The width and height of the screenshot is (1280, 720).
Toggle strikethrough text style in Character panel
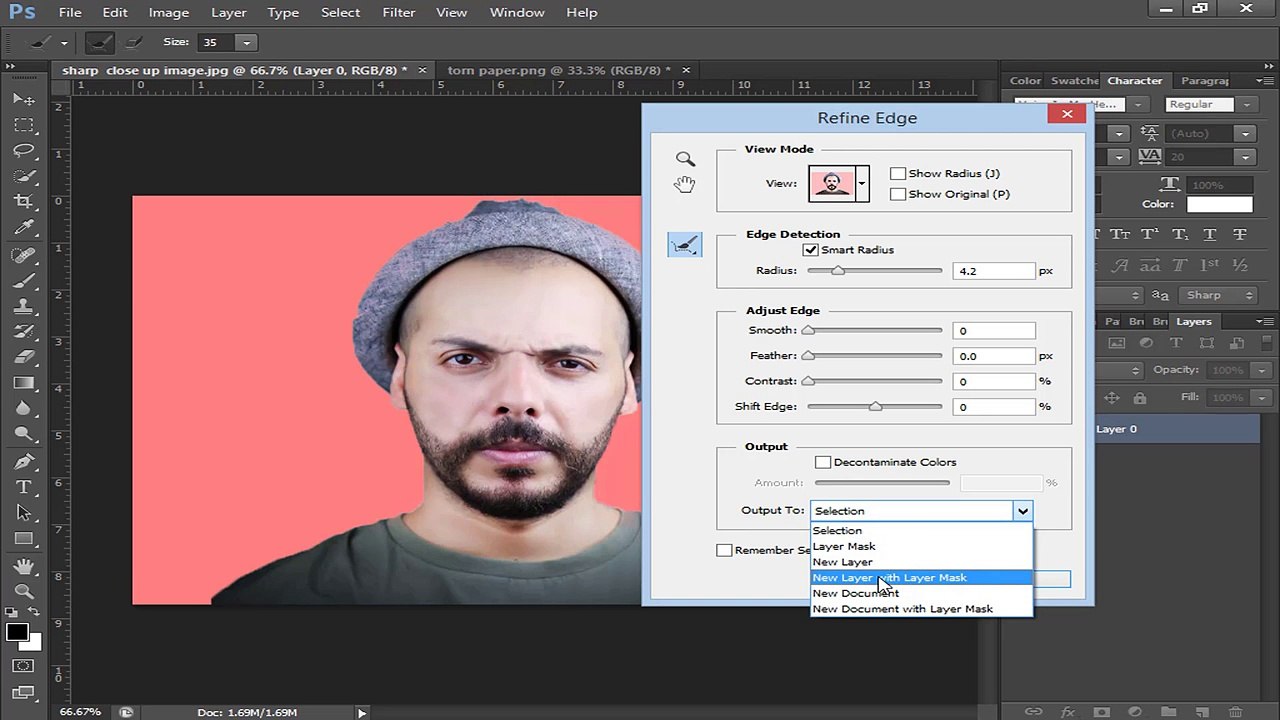coord(1241,234)
